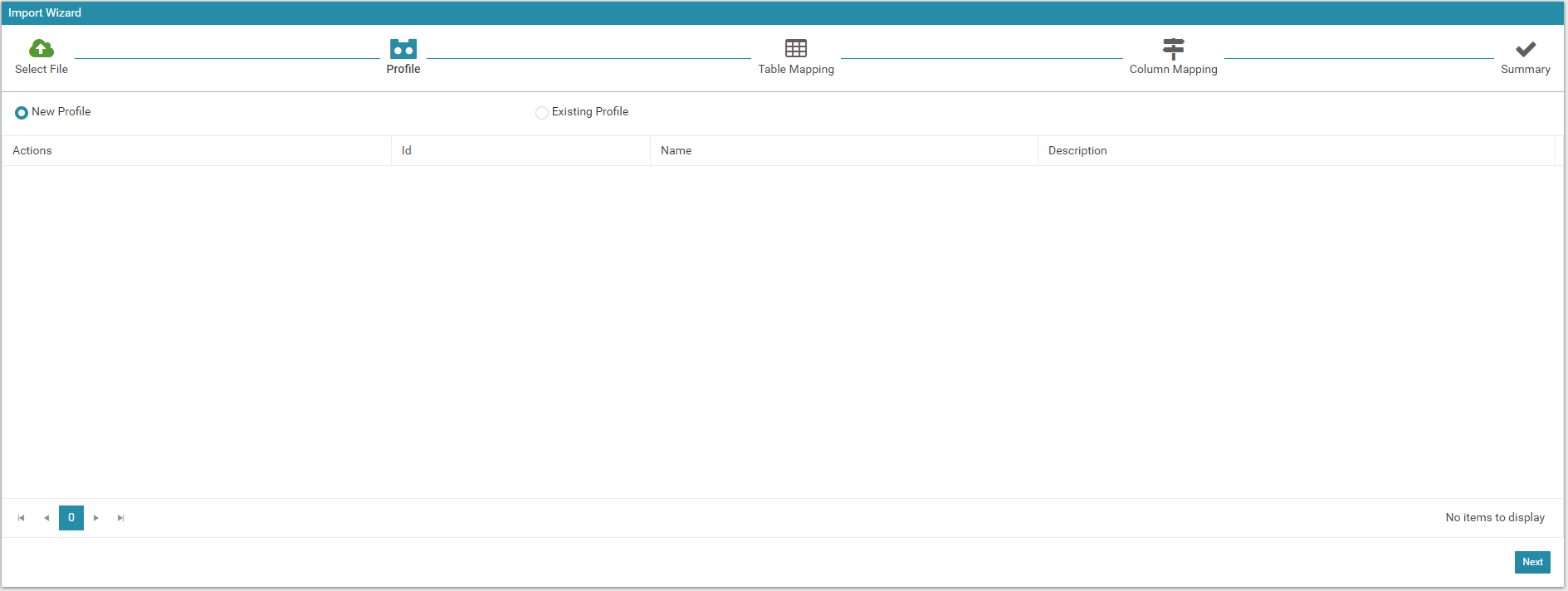Image resolution: width=1568 pixels, height=591 pixels.
Task: Click the Select File cloud upload icon
Action: click(41, 48)
